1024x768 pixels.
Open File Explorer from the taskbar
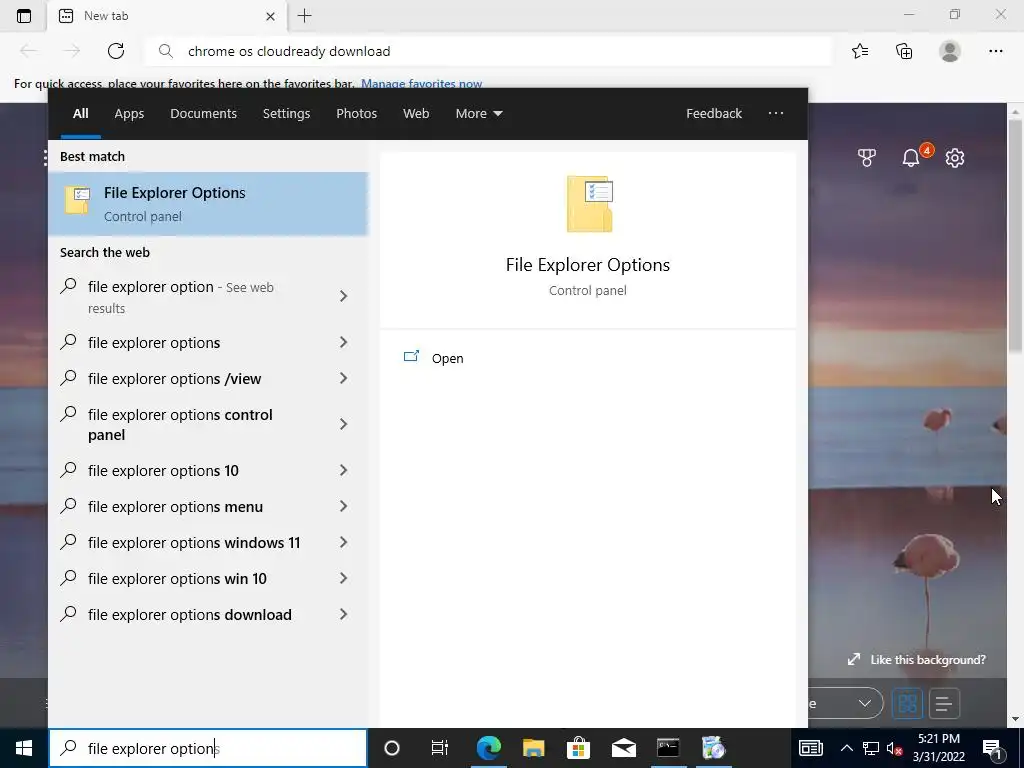[534, 748]
